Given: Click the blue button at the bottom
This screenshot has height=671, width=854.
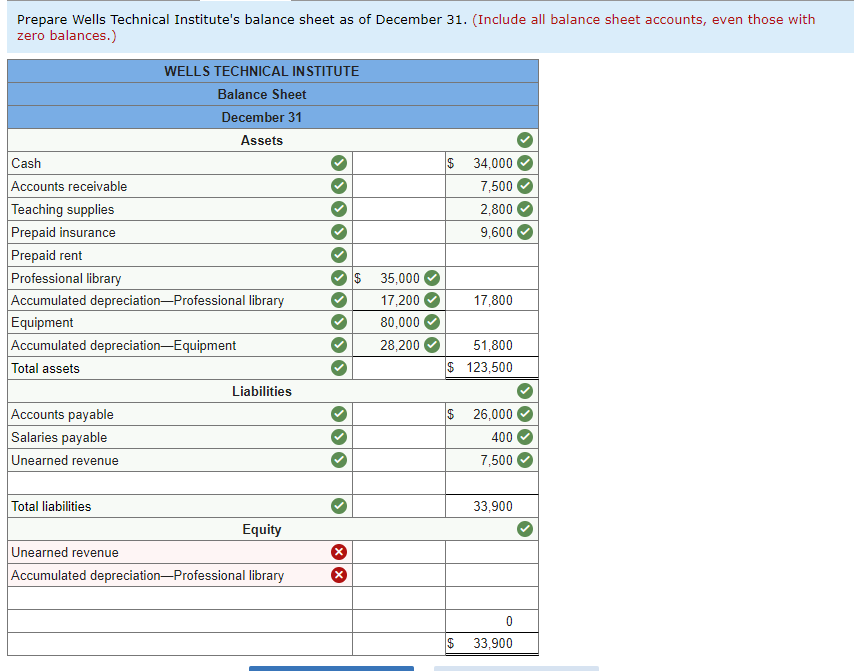Looking at the screenshot, I should click(331, 668).
